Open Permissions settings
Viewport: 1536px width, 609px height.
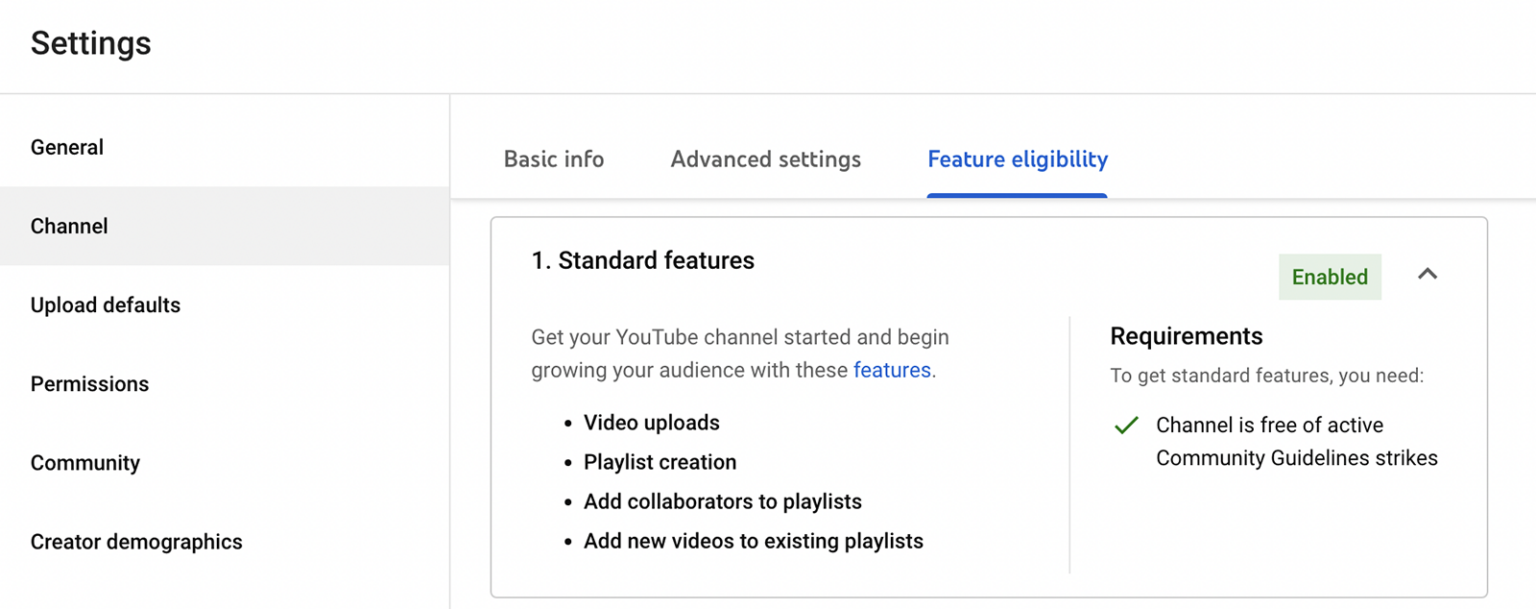tap(89, 383)
